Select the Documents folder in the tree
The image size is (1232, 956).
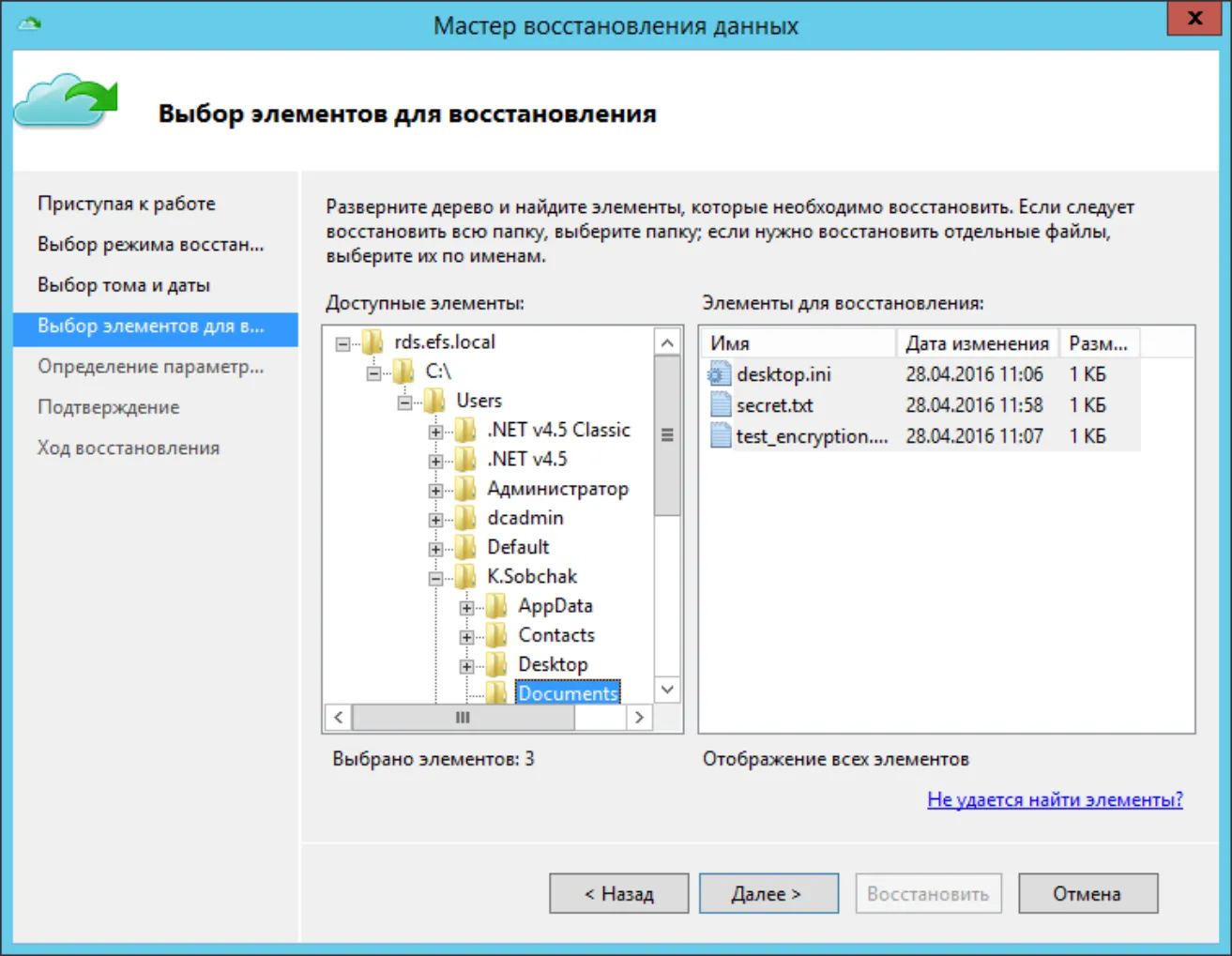pos(568,693)
